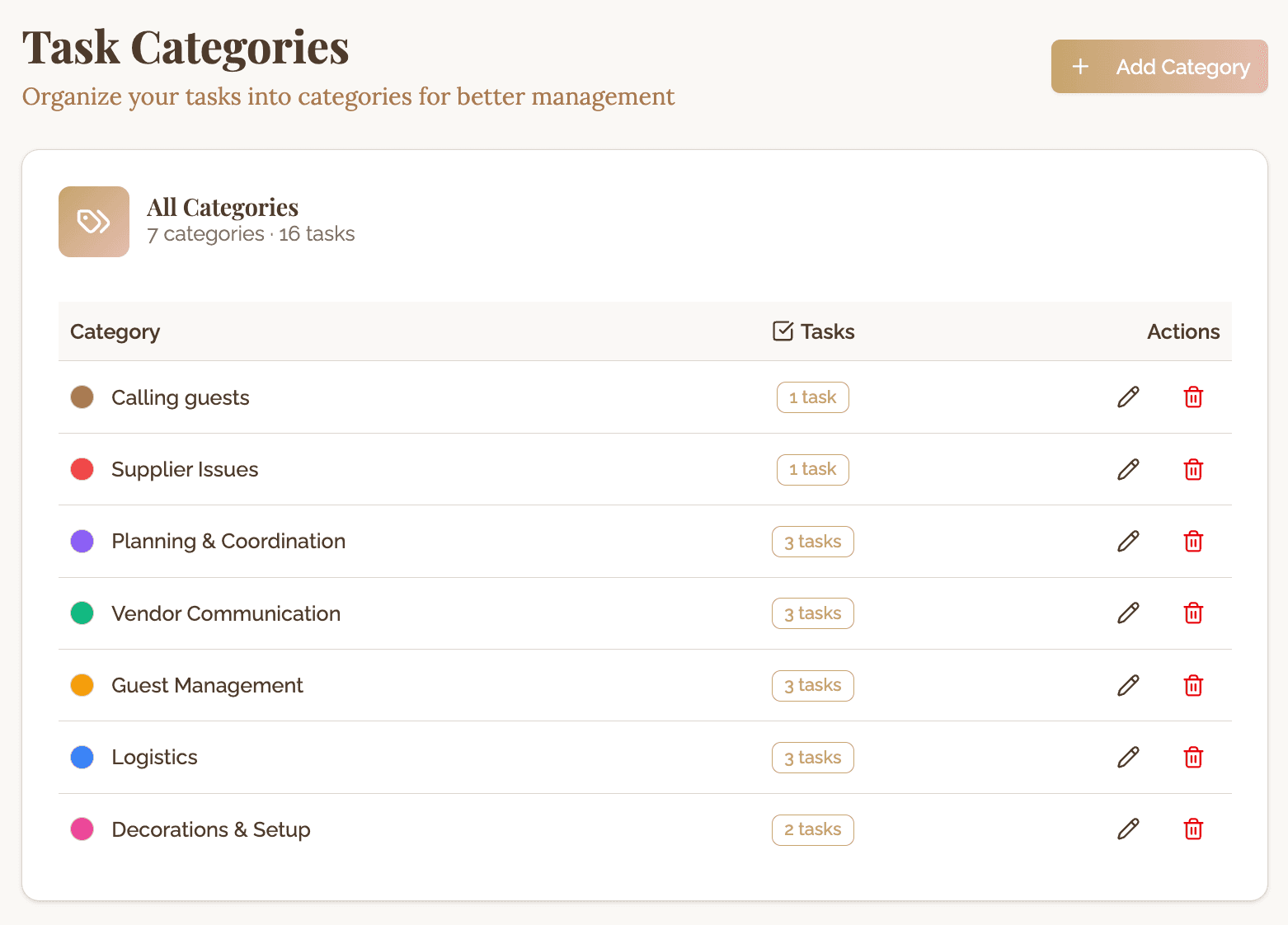Click the "3 tasks" badge for Logistics
The image size is (1288, 925).
pos(813,758)
